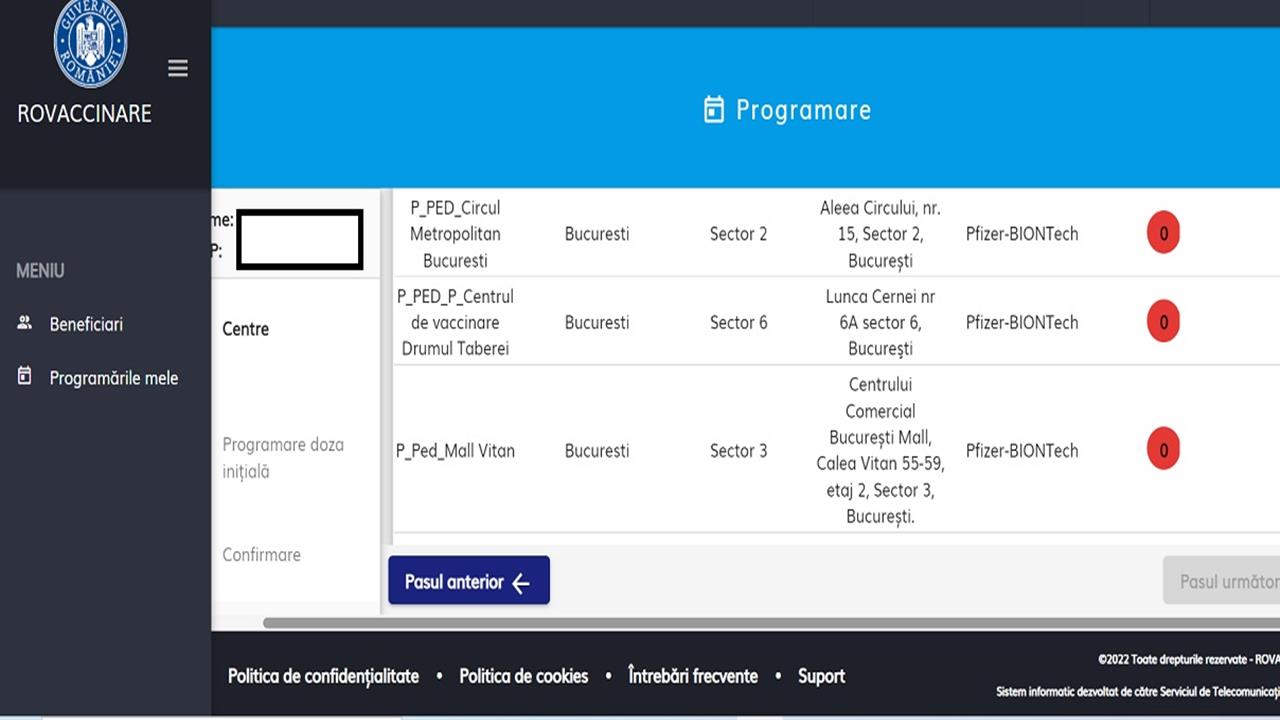Viewport: 1280px width, 720px height.
Task: Click the MENIU sidebar heading
Action: coord(40,271)
